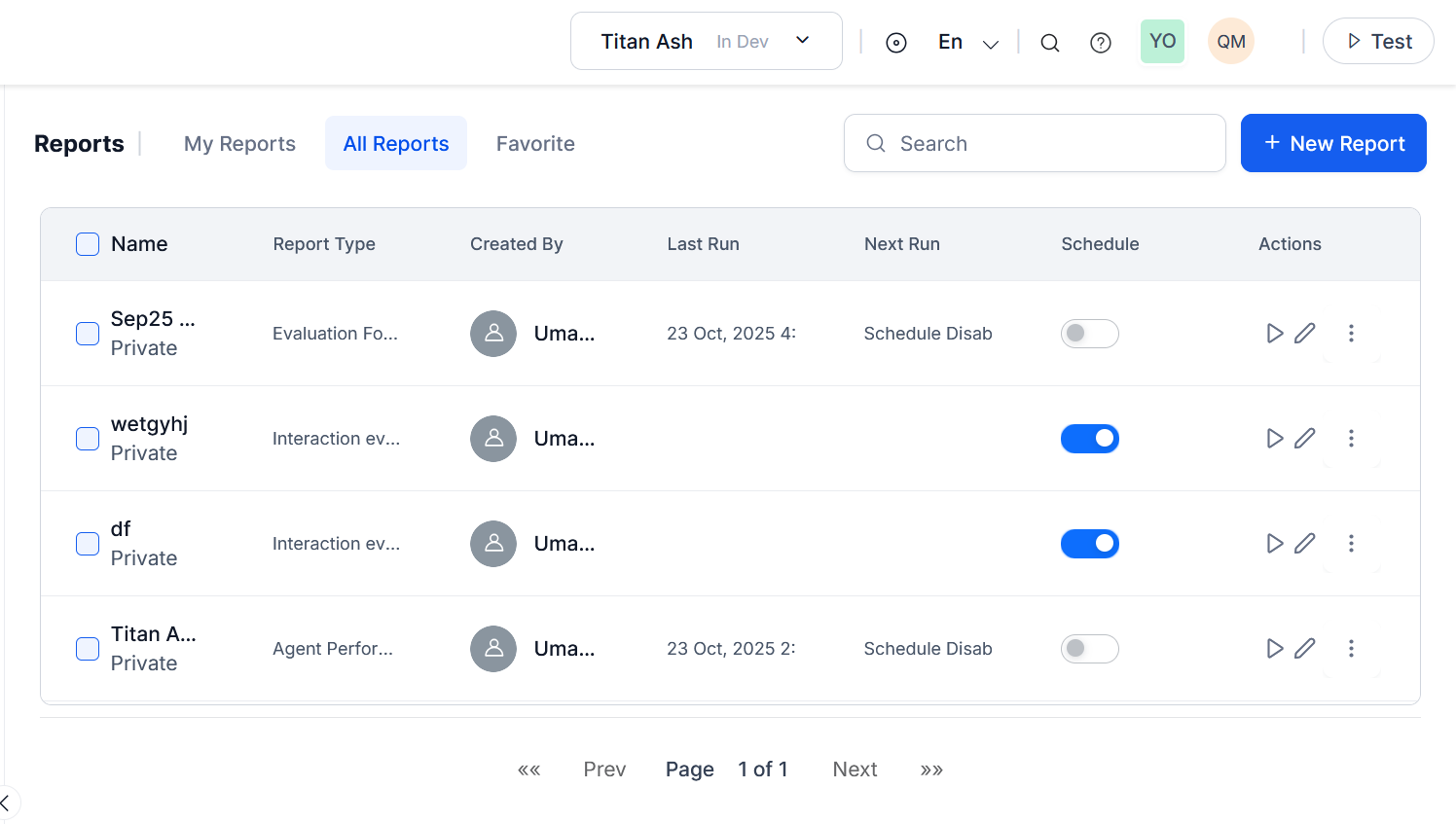
Task: Open the Favorite tab
Action: pos(535,144)
